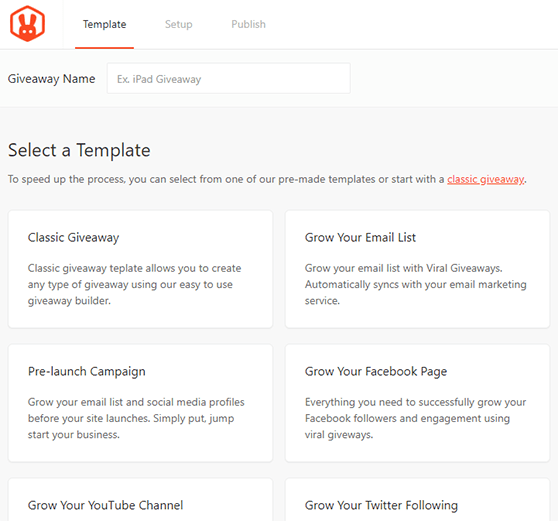The width and height of the screenshot is (558, 521).
Task: Focus the Giveaway Name input field
Action: coord(228,79)
